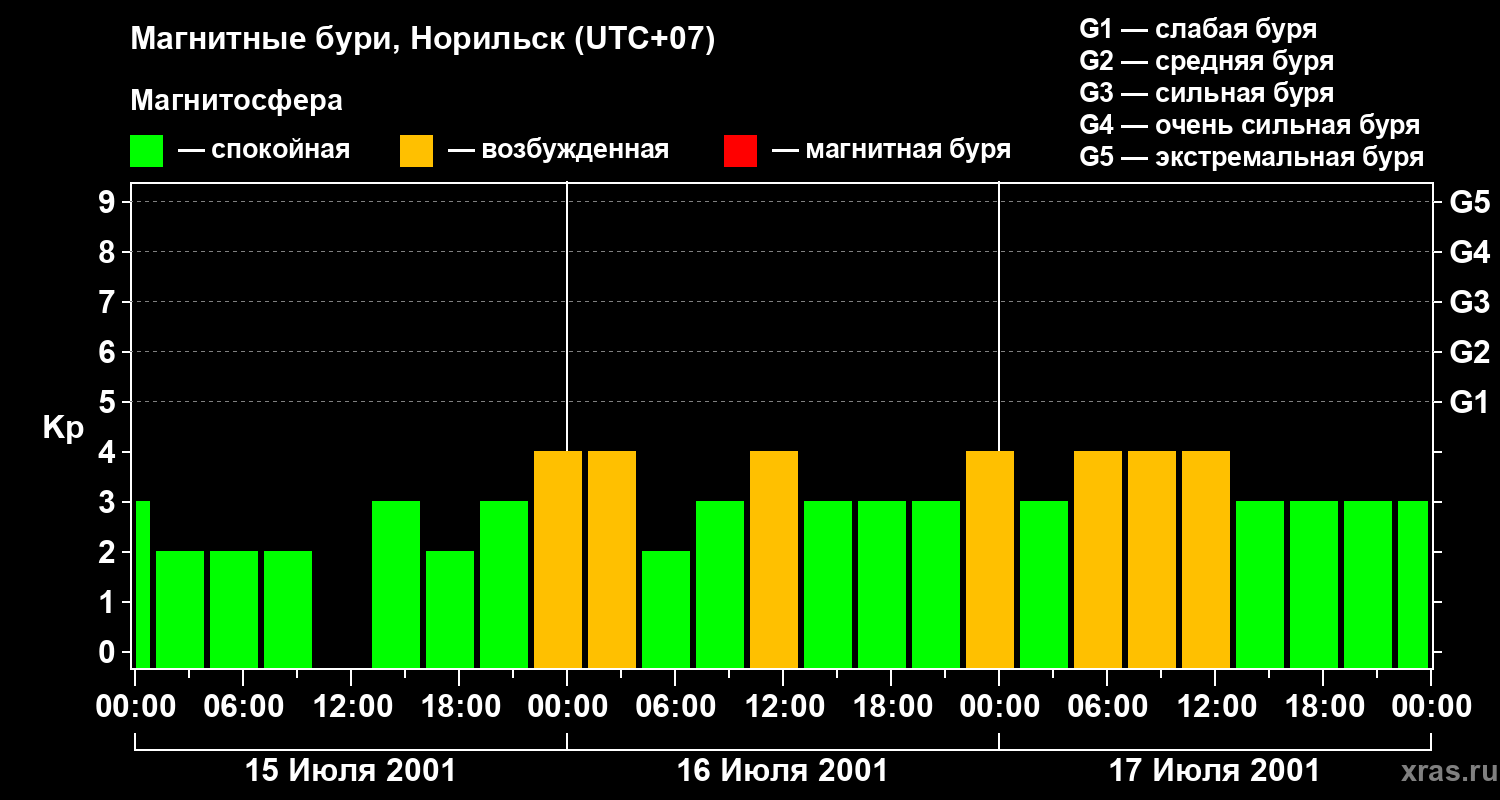
Task: Click the red 'магнитная буря' legend swatch
Action: pyautogui.click(x=740, y=151)
